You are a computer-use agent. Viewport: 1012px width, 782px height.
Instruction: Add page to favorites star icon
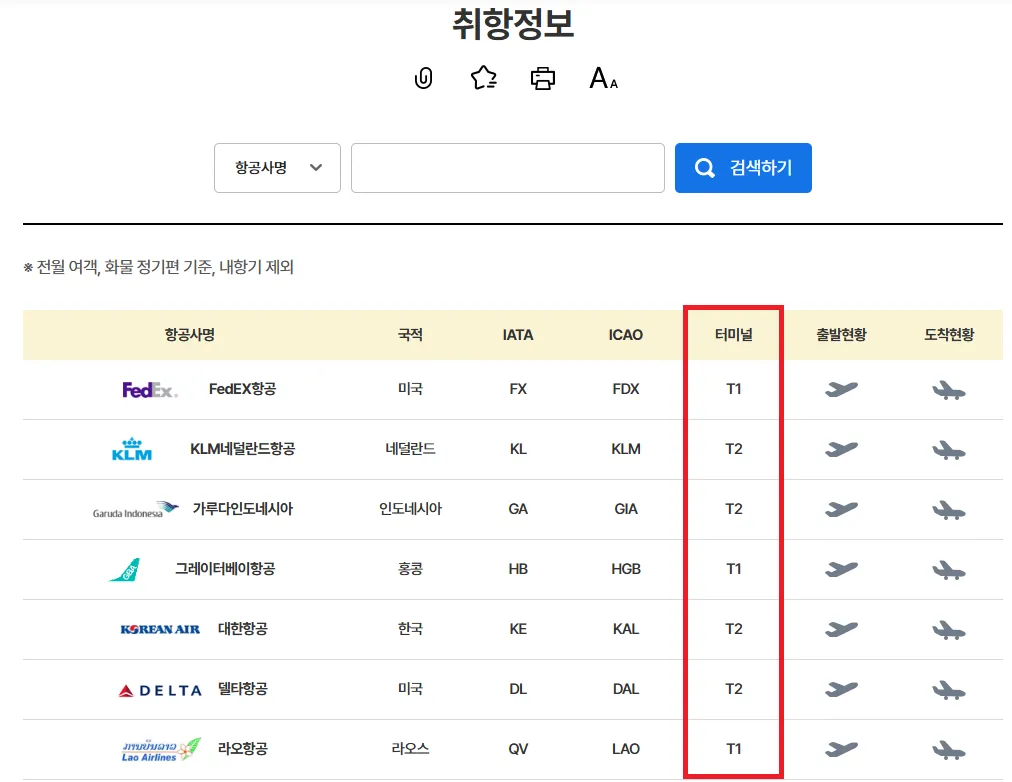[483, 78]
